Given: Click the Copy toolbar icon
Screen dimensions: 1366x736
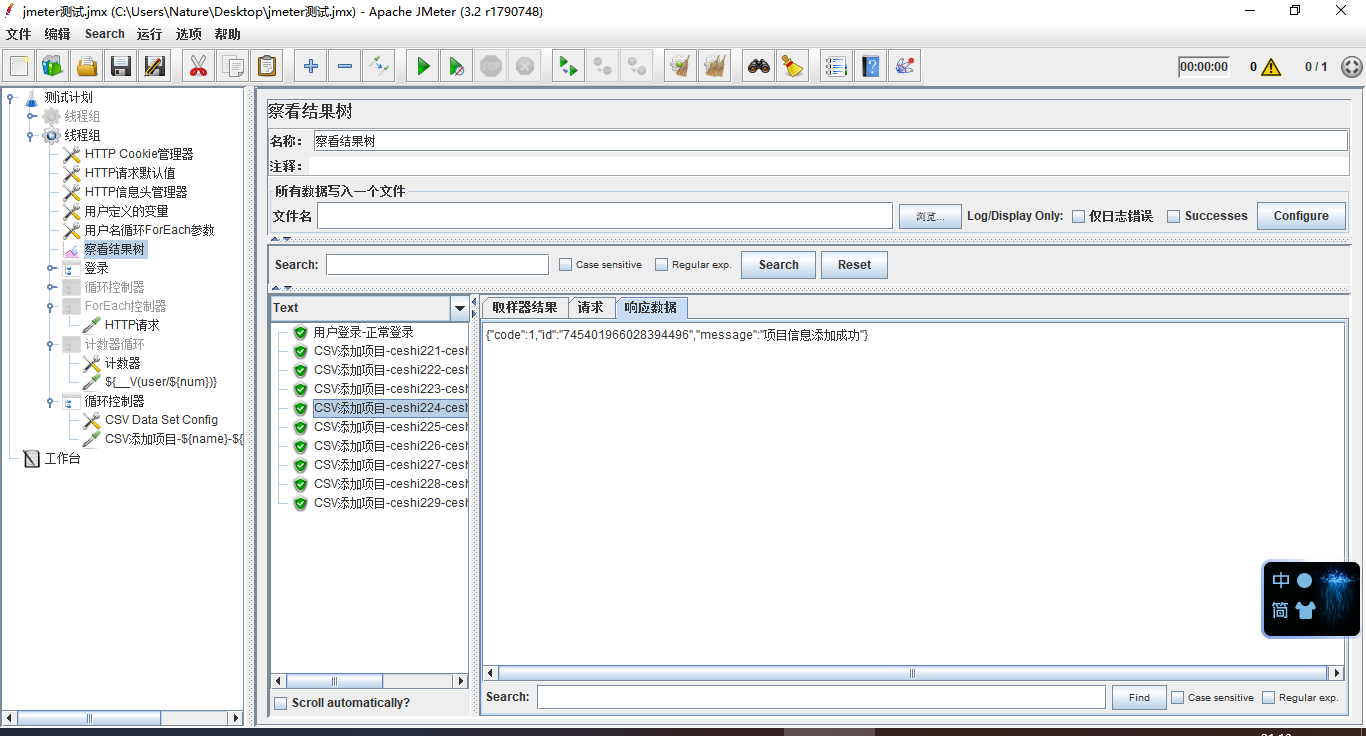Looking at the screenshot, I should (232, 67).
